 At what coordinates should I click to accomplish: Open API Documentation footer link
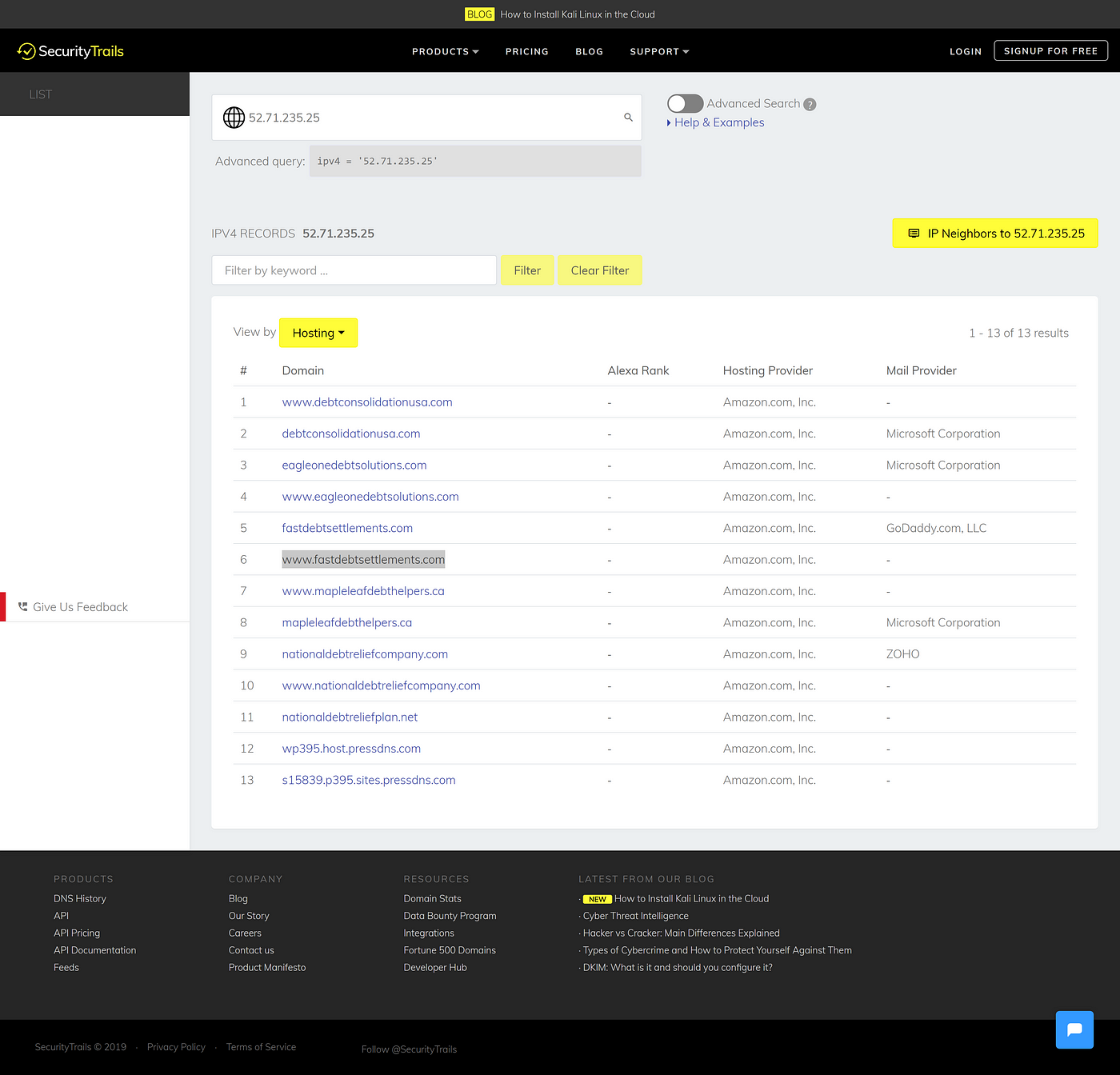point(95,950)
